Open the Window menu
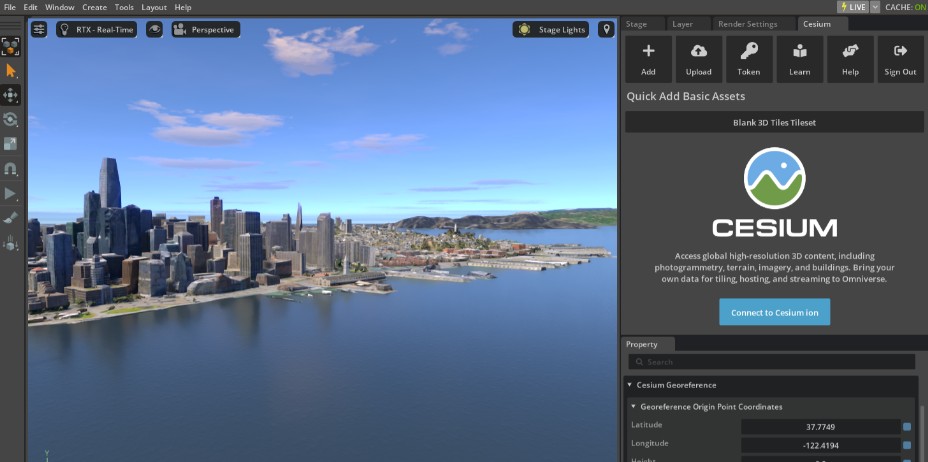 60,7
